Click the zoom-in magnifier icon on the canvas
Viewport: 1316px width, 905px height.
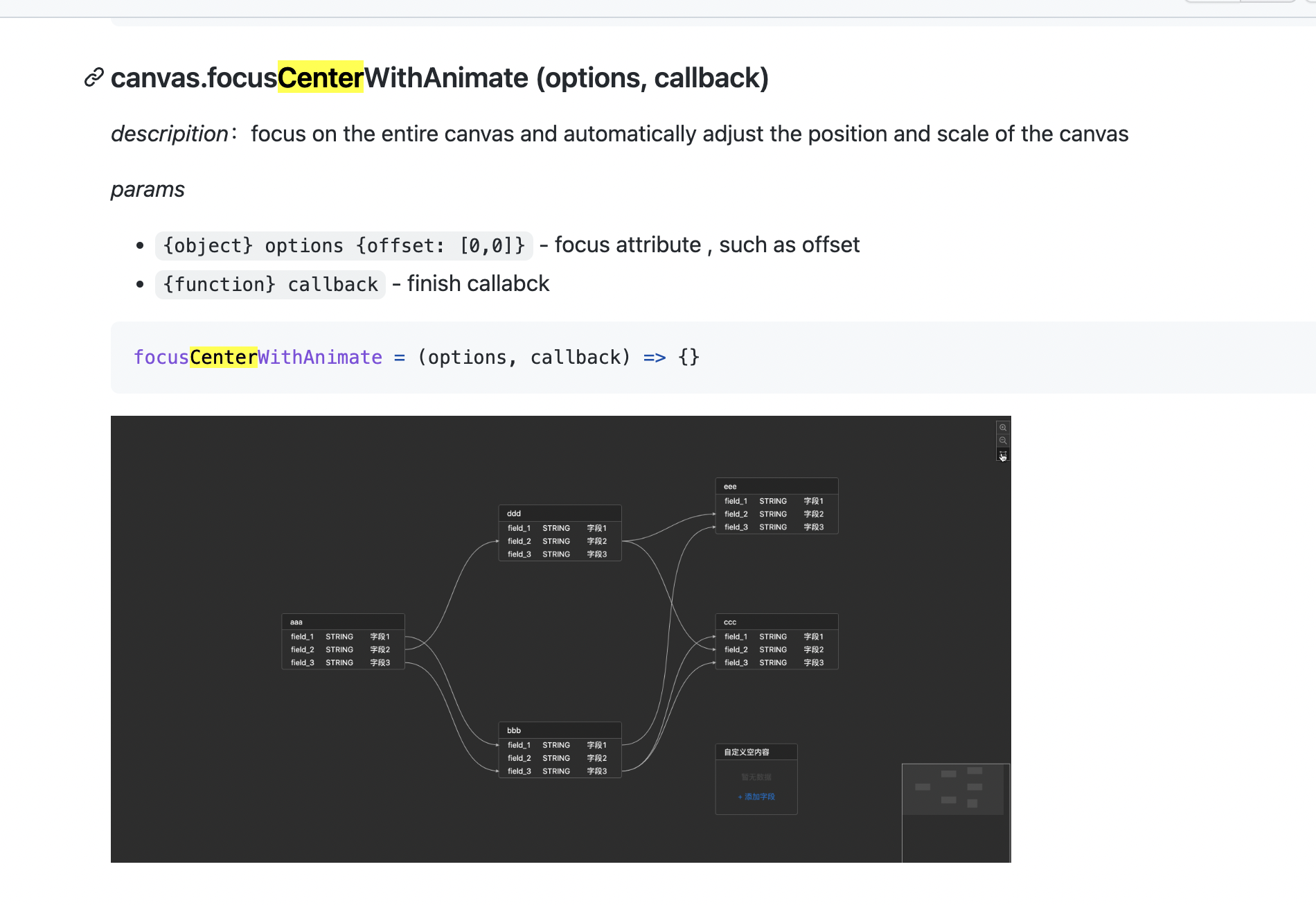click(1003, 427)
